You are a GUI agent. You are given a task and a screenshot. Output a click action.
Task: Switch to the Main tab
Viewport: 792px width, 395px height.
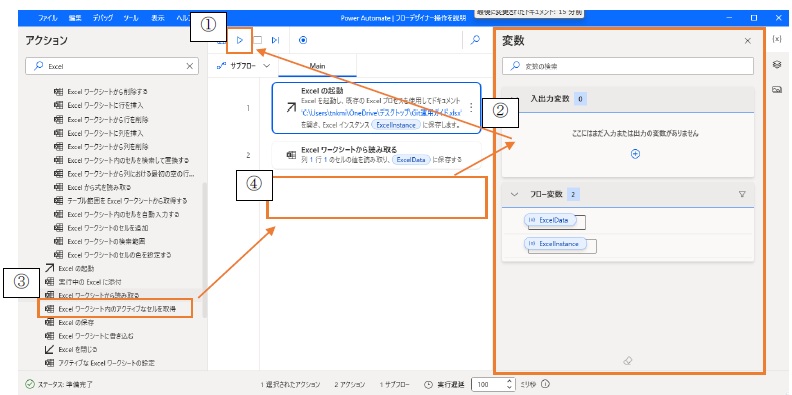pyautogui.click(x=317, y=66)
